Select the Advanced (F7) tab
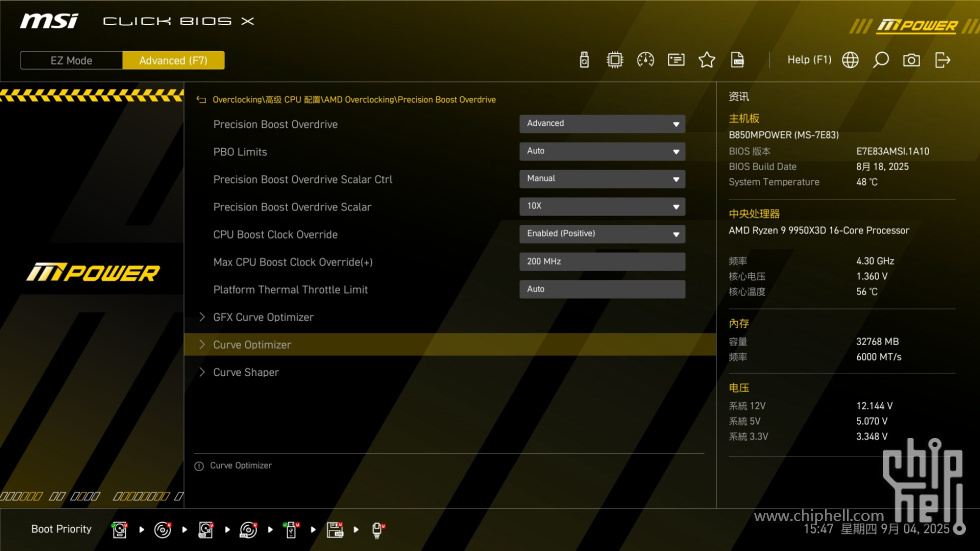Screen dimensions: 980x551 click(x=173, y=61)
